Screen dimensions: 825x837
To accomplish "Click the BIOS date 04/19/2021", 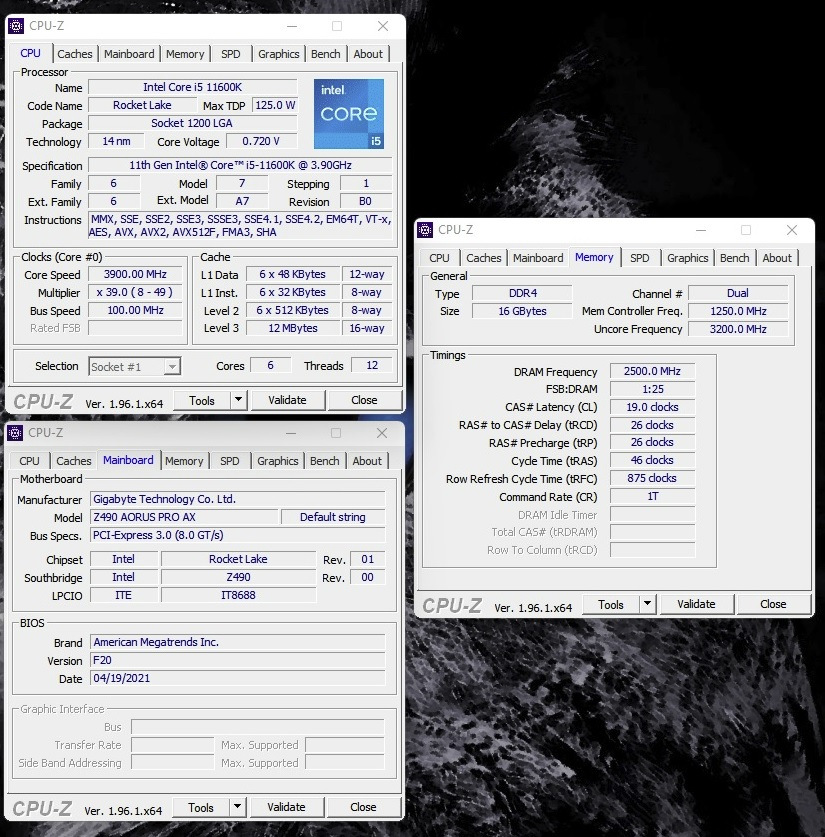I will tap(238, 678).
